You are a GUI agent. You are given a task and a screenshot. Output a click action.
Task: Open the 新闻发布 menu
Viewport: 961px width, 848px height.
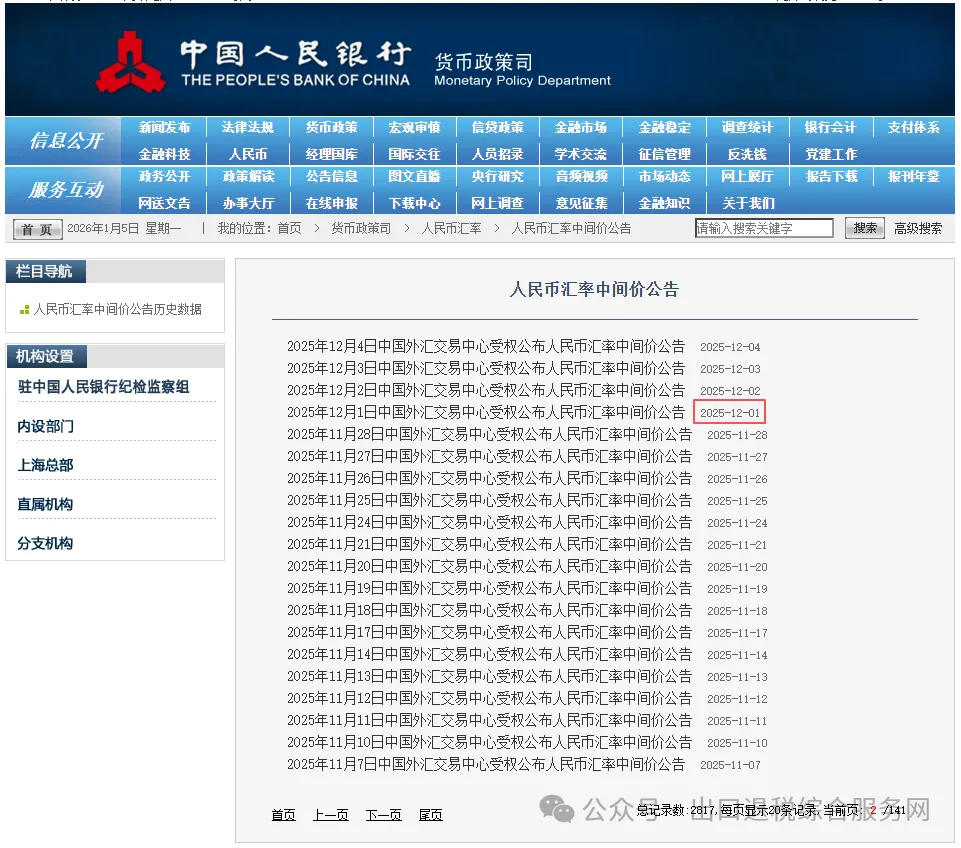(164, 128)
